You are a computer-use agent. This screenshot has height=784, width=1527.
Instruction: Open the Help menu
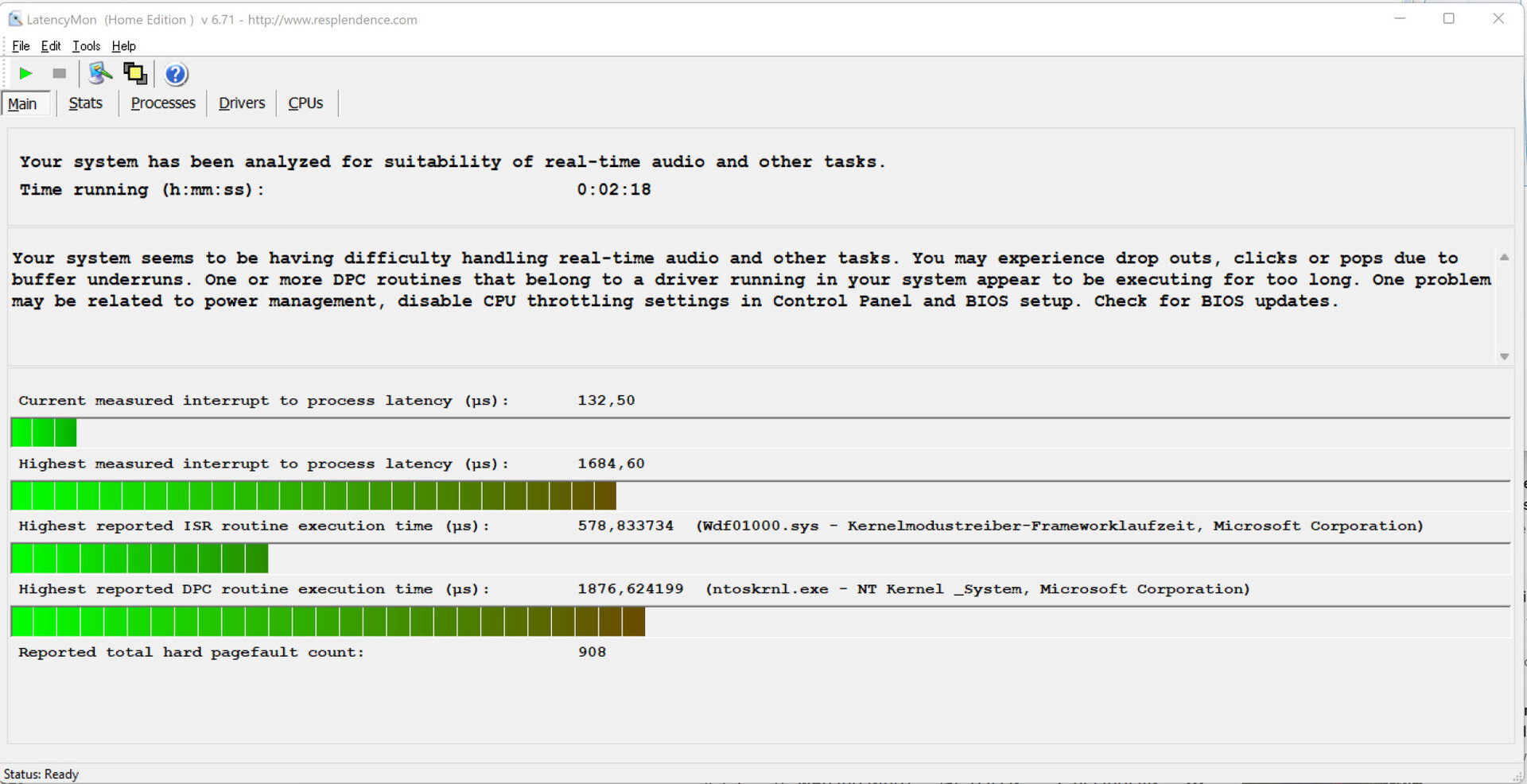click(123, 46)
